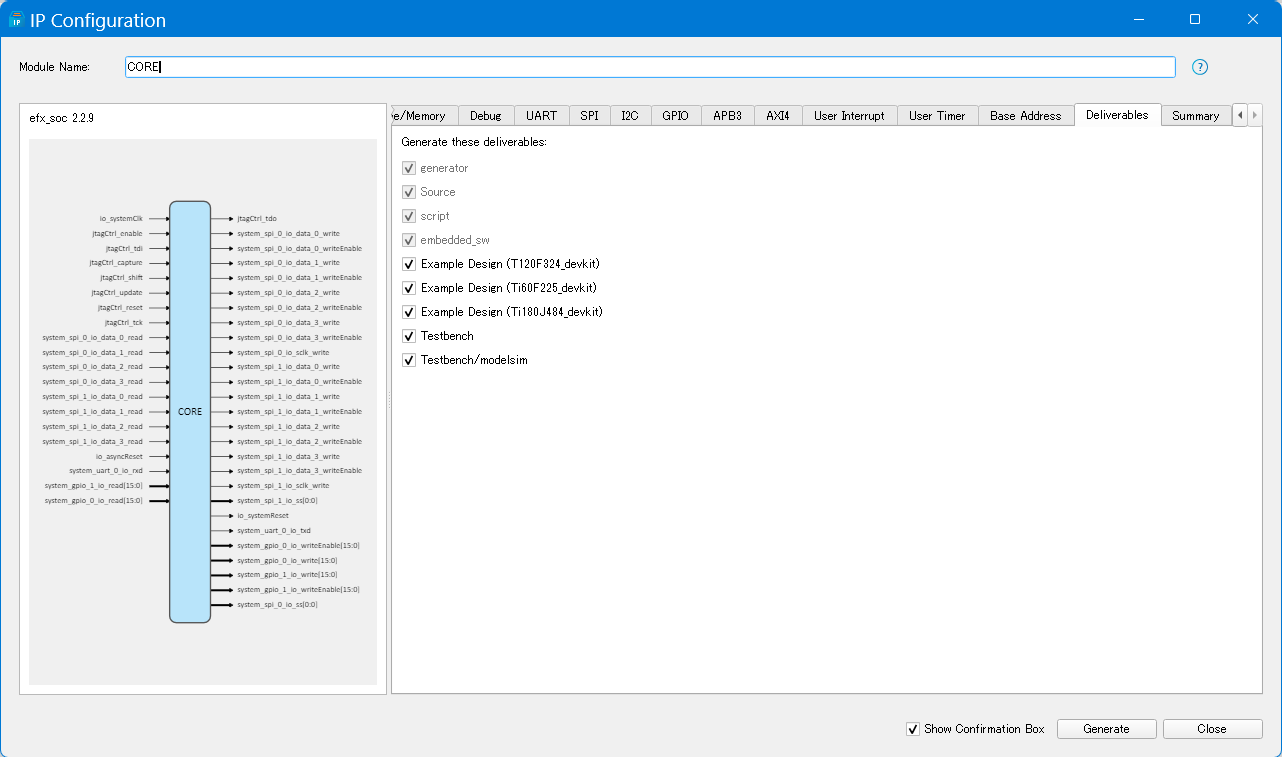Toggle Show Confirmation Box checkbox
This screenshot has width=1282, height=757.
(912, 729)
